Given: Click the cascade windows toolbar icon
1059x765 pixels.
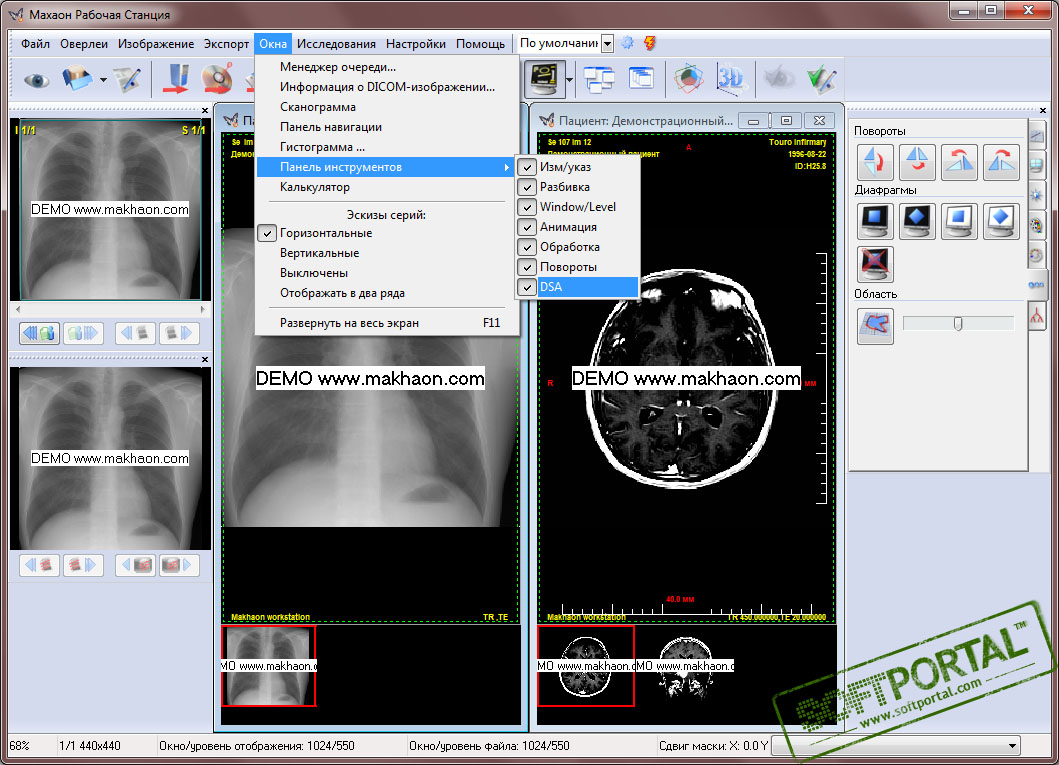Looking at the screenshot, I should [641, 78].
